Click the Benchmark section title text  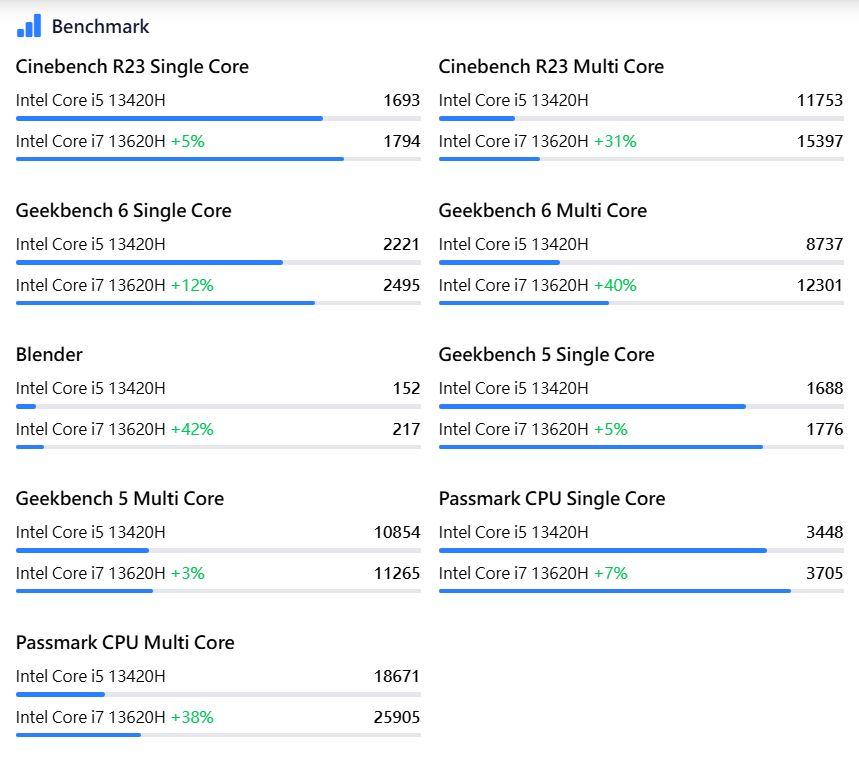[100, 27]
